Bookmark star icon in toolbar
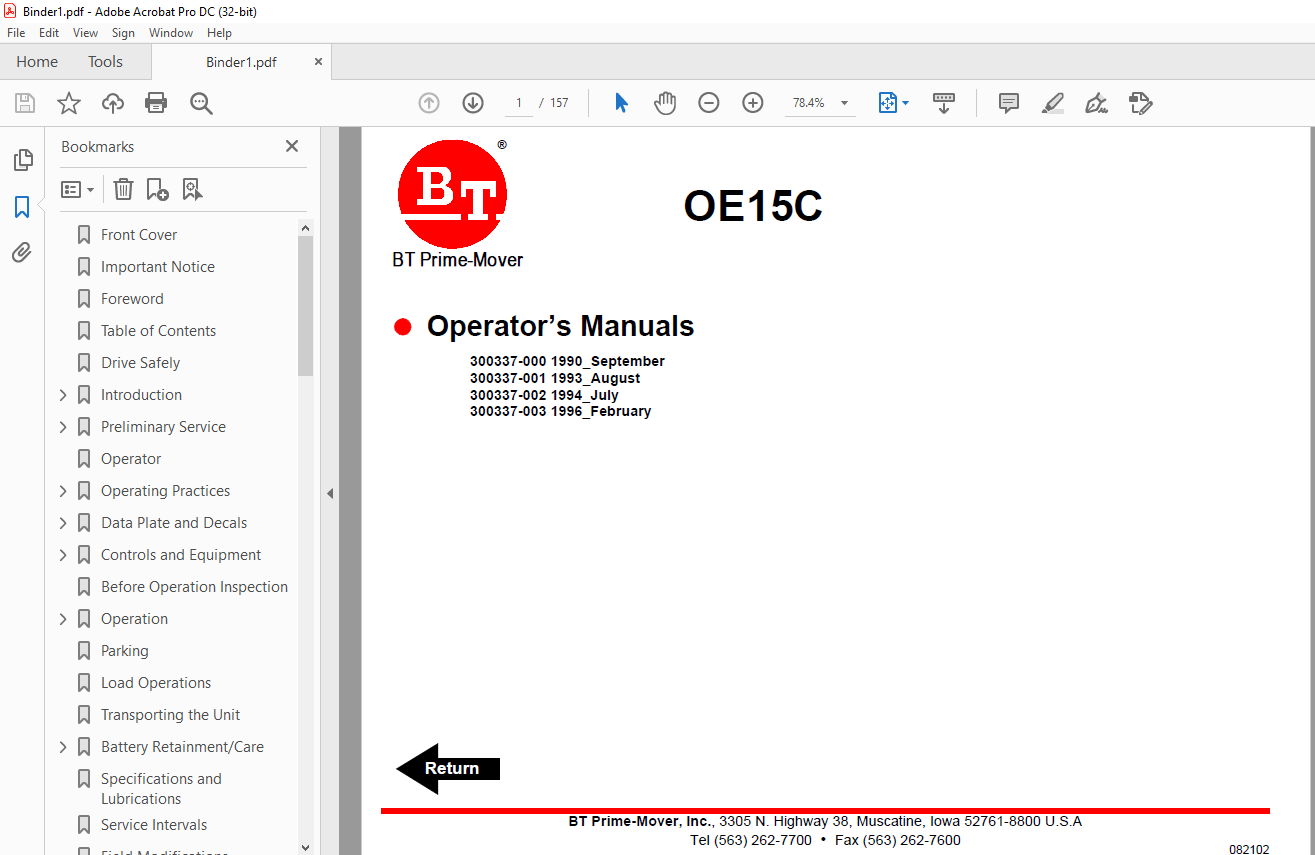This screenshot has height=855, width=1315. (x=69, y=103)
